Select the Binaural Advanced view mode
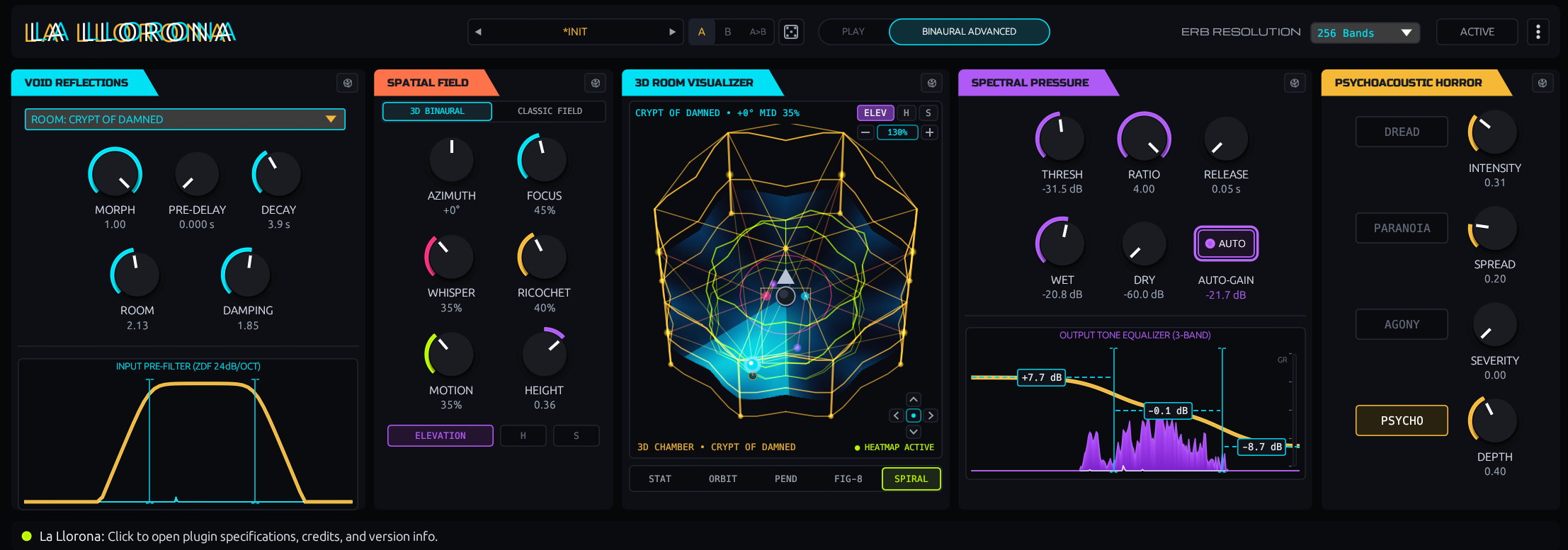1568x550 pixels. click(x=969, y=32)
